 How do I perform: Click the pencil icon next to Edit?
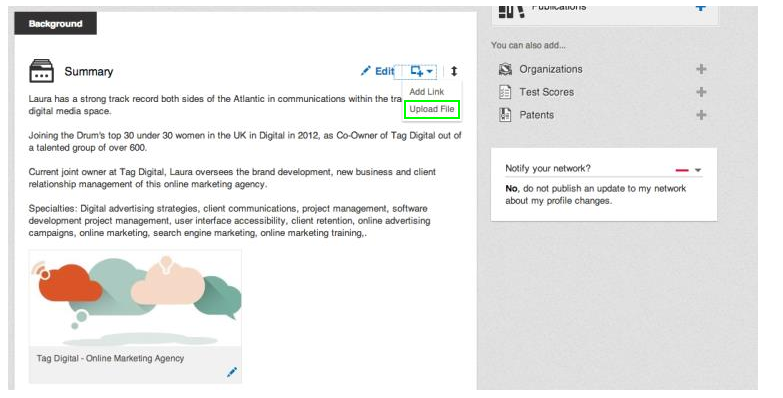click(x=366, y=71)
